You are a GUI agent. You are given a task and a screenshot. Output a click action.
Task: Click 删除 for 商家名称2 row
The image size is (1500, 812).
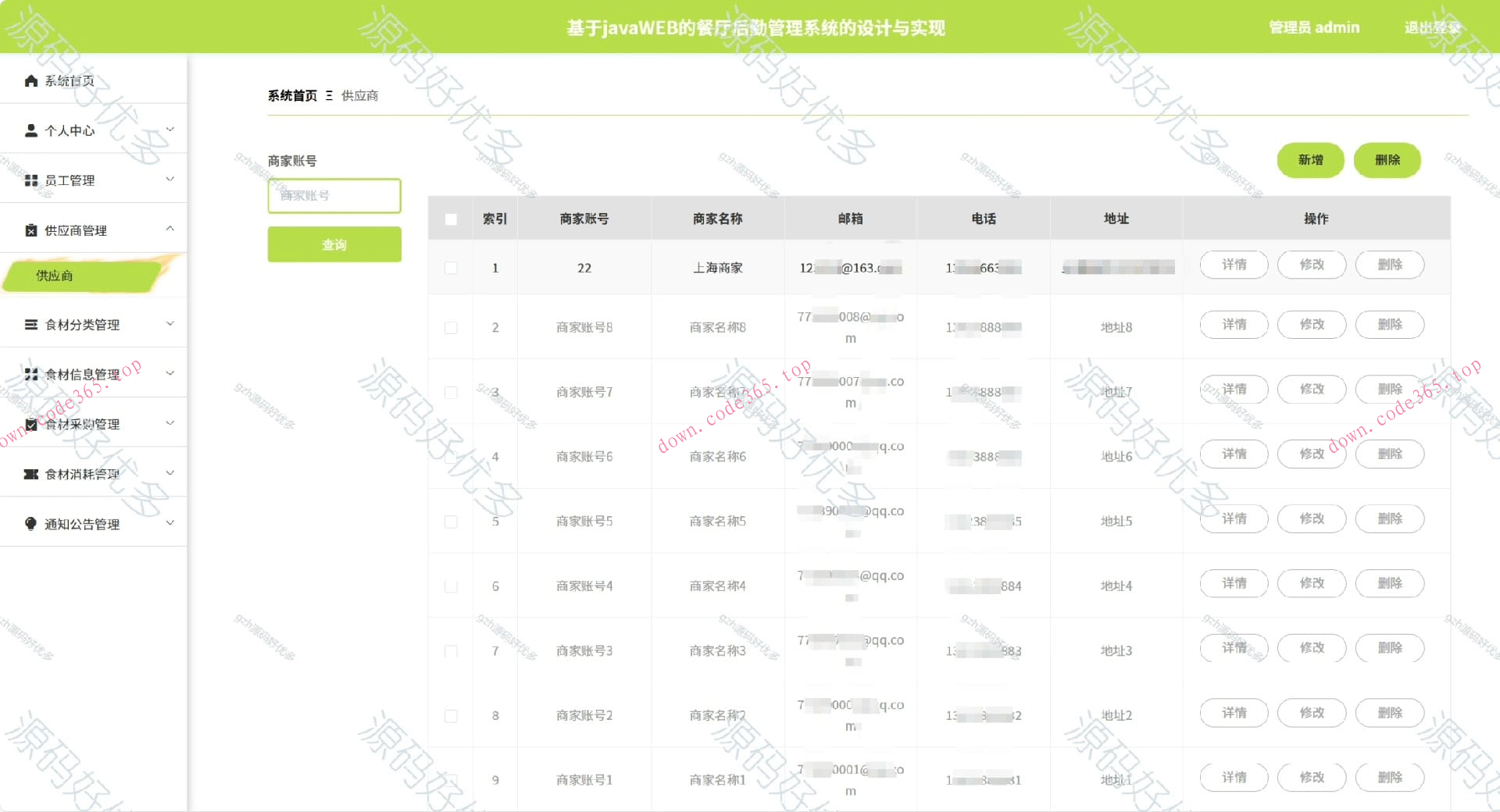[x=1390, y=713]
